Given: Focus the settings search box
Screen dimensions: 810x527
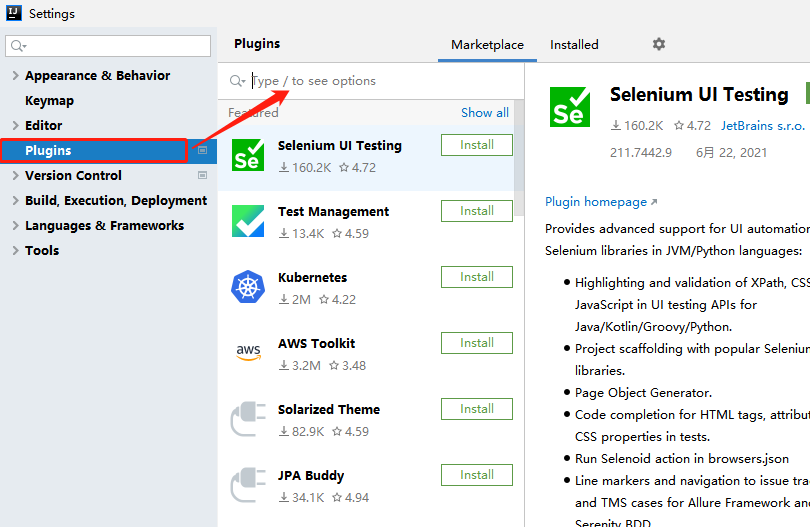Looking at the screenshot, I should 108,46.
